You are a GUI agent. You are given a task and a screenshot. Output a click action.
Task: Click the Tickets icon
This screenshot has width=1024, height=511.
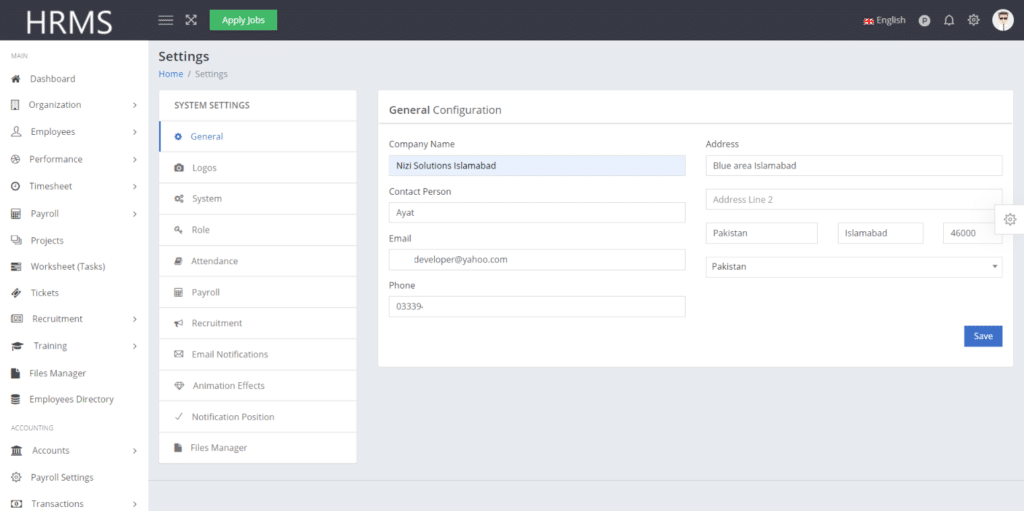[x=16, y=293]
